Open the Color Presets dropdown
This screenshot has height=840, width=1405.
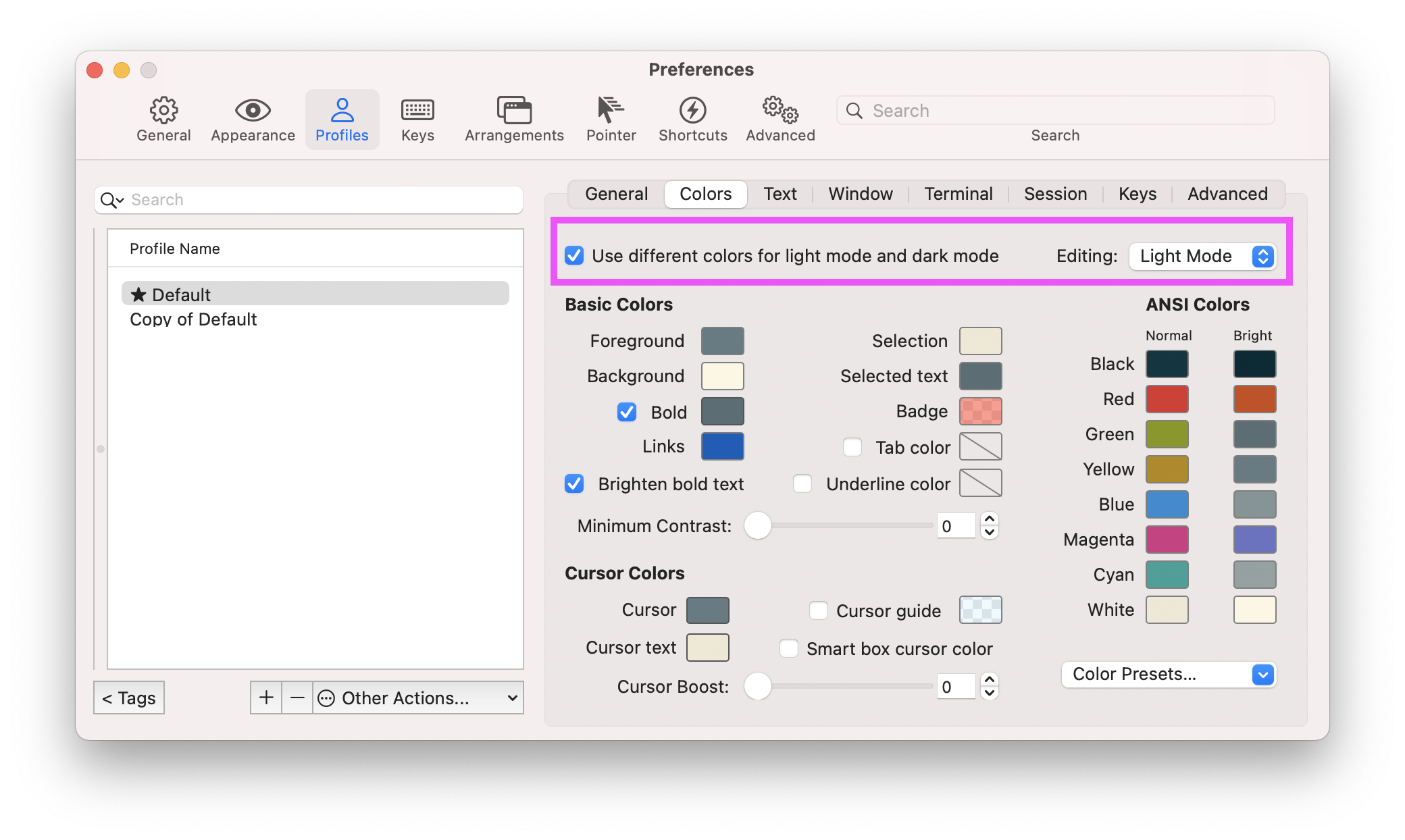1169,674
